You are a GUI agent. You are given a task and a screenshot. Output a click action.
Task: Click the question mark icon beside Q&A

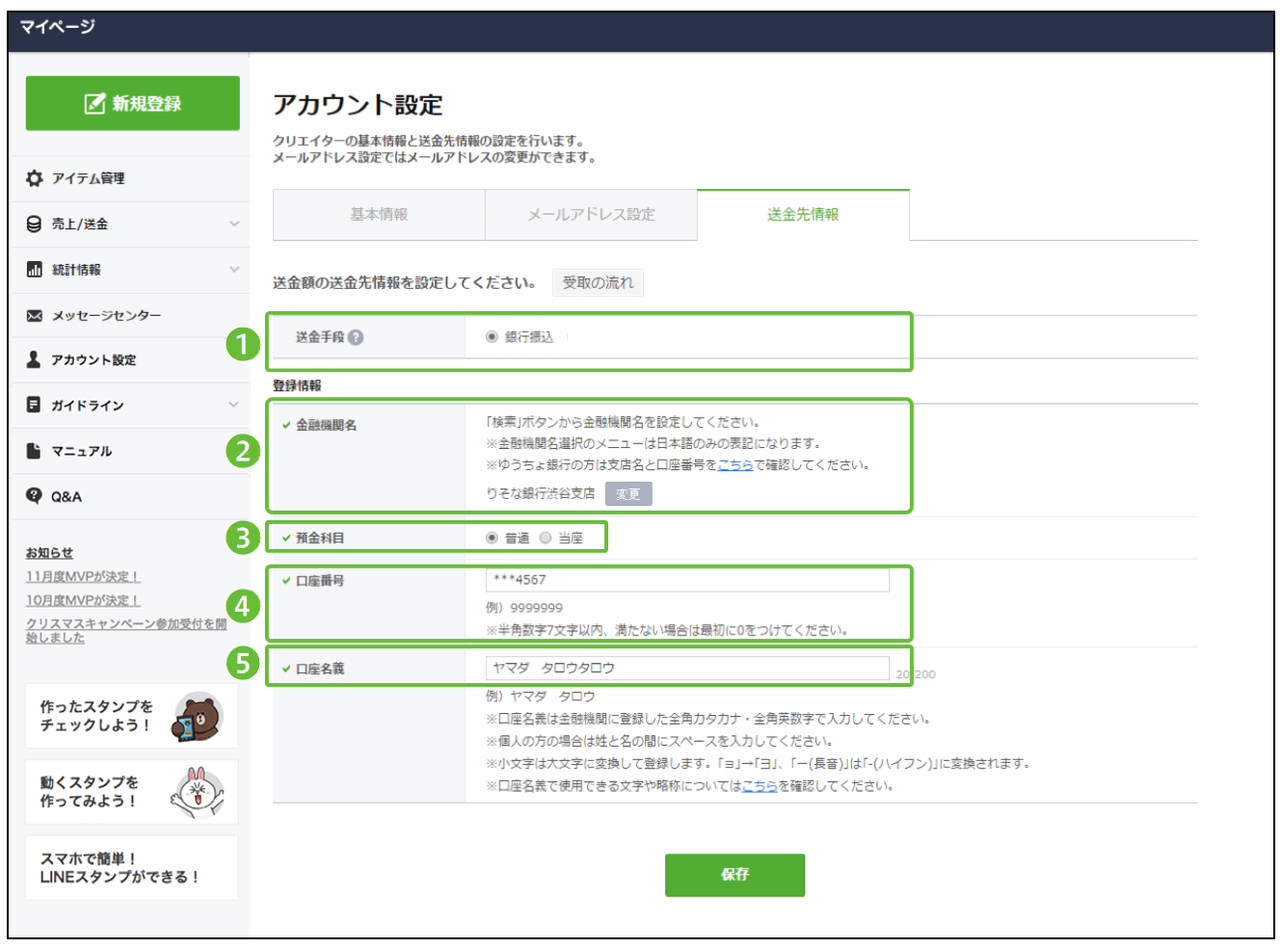(34, 495)
